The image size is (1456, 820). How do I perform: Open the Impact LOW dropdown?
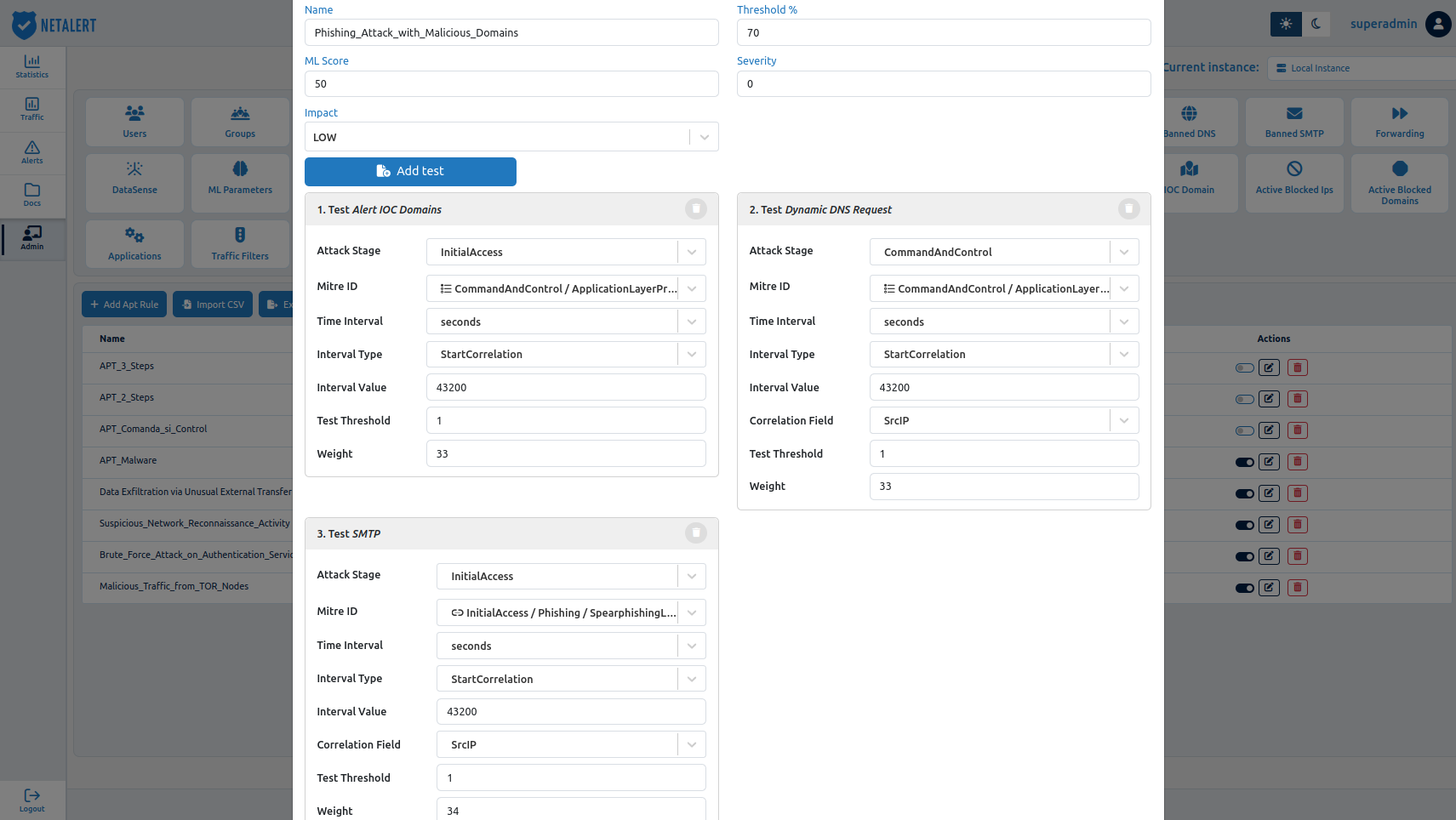[x=511, y=137]
